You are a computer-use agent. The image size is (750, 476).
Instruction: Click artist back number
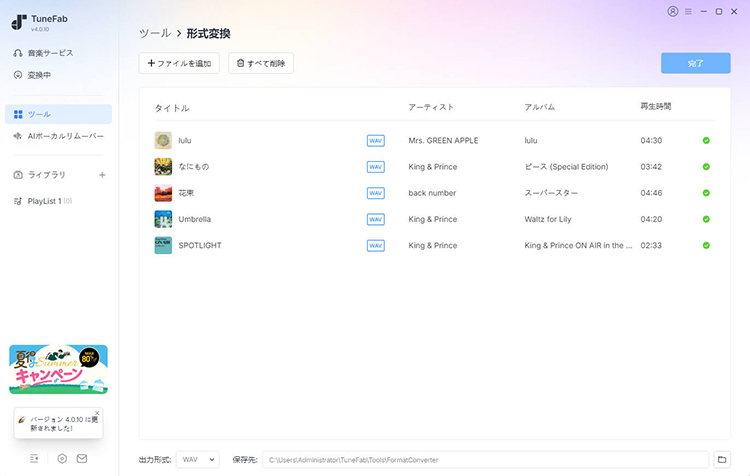point(432,193)
